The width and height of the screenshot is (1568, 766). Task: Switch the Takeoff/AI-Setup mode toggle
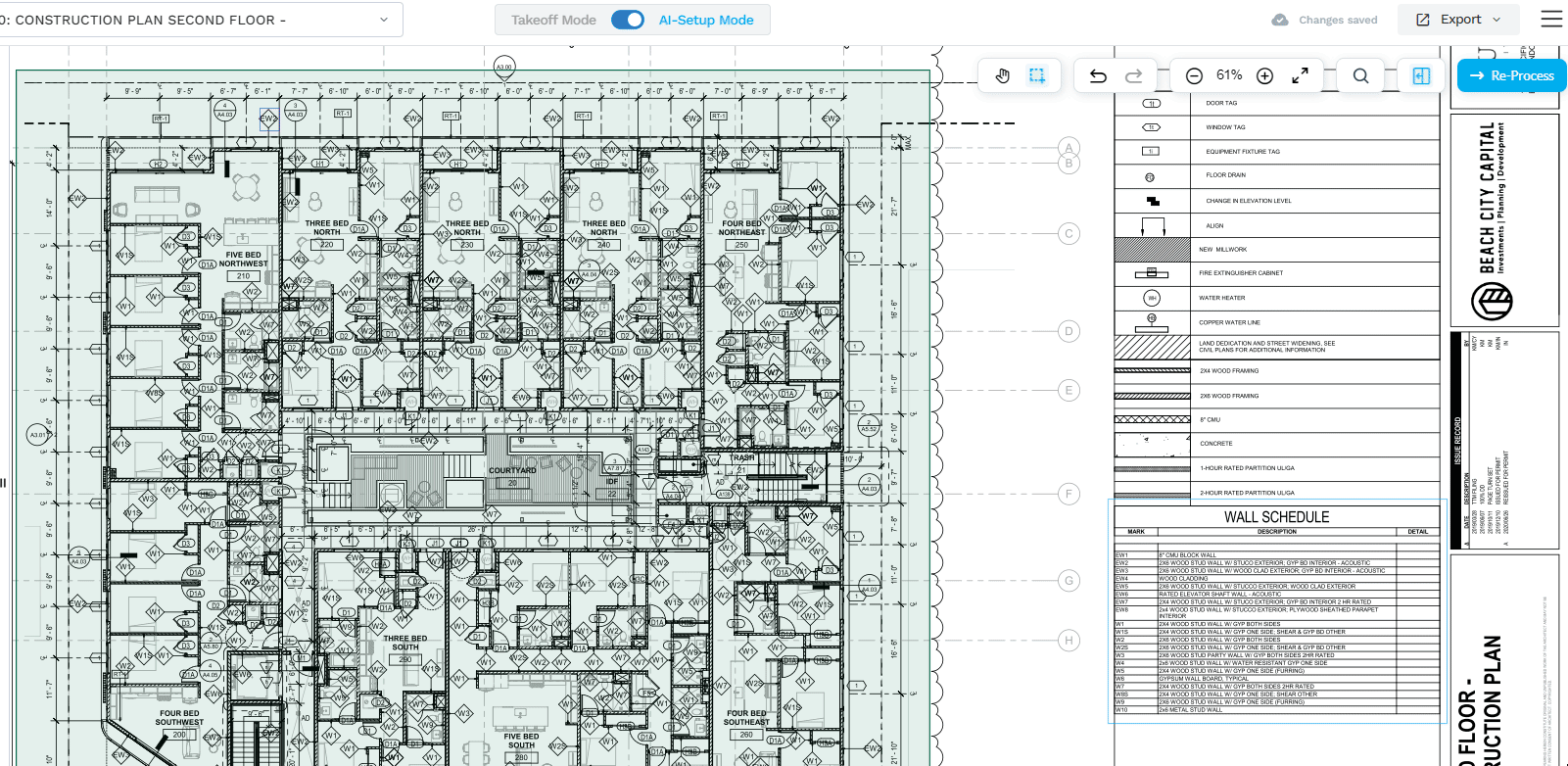tap(627, 20)
